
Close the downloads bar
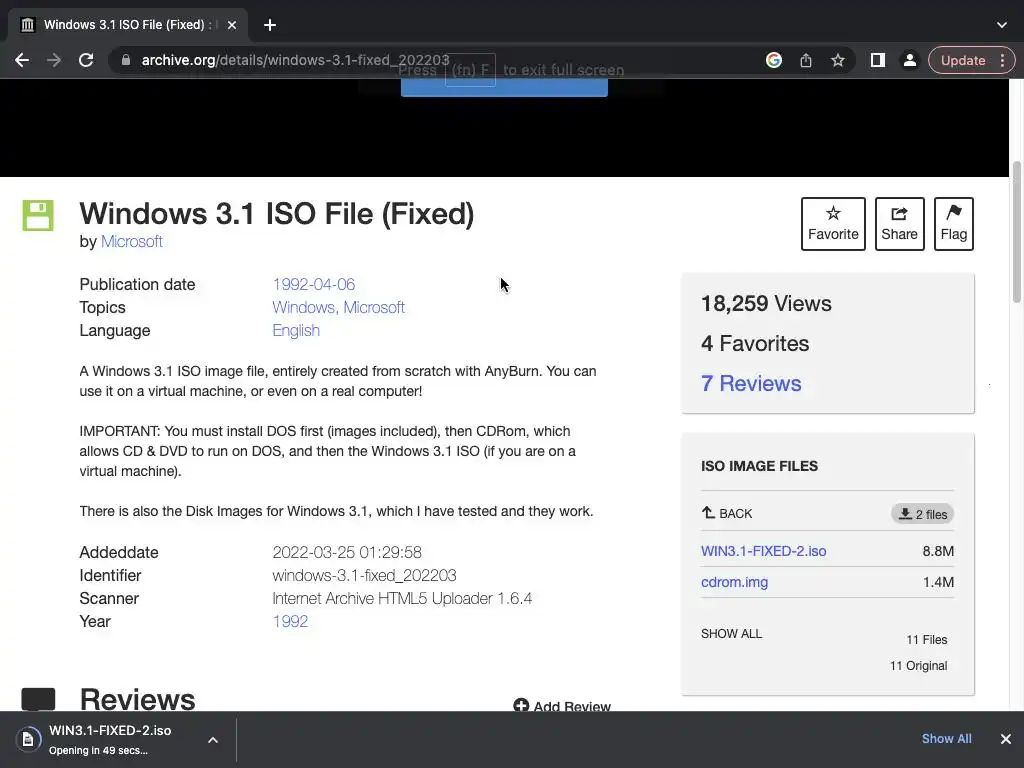pos(1006,739)
